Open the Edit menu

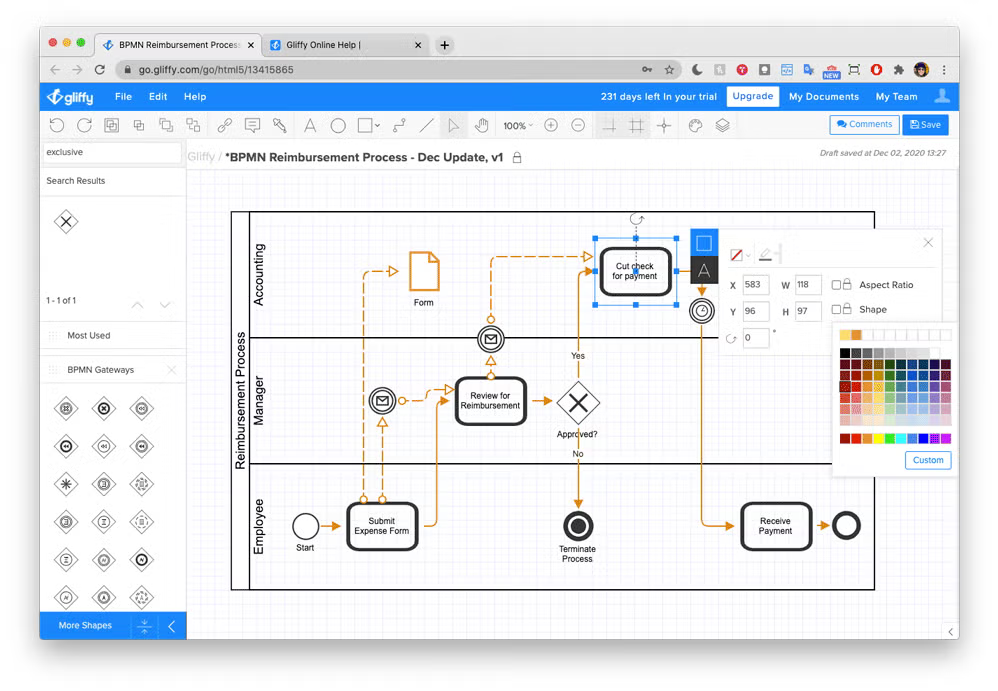[x=158, y=97]
